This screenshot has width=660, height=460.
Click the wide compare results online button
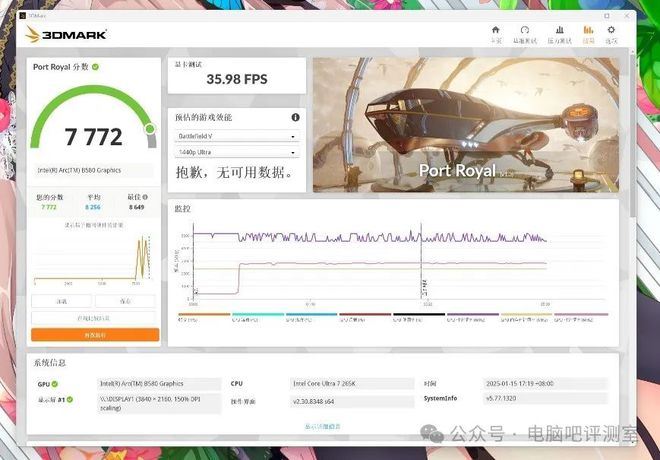click(93, 318)
